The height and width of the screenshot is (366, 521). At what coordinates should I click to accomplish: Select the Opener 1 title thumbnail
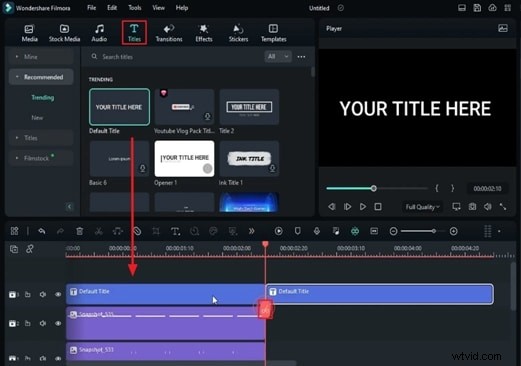pyautogui.click(x=184, y=159)
